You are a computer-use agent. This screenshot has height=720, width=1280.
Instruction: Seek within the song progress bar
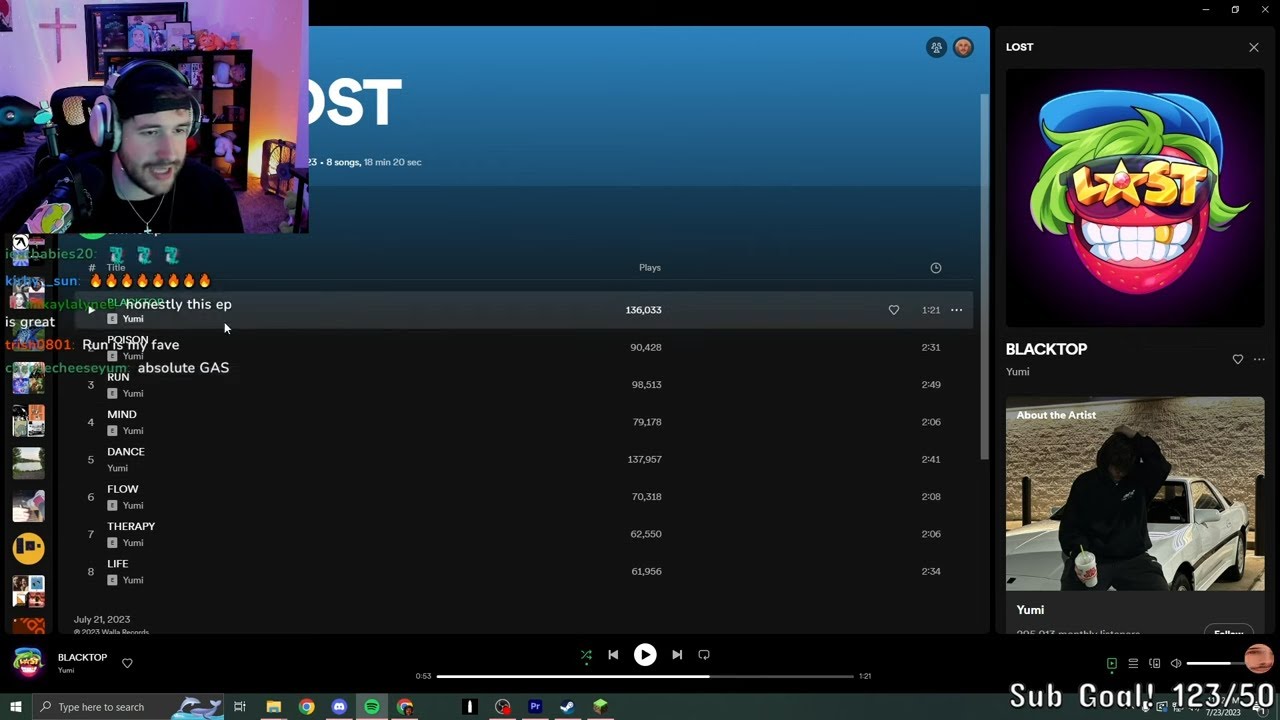pos(645,676)
